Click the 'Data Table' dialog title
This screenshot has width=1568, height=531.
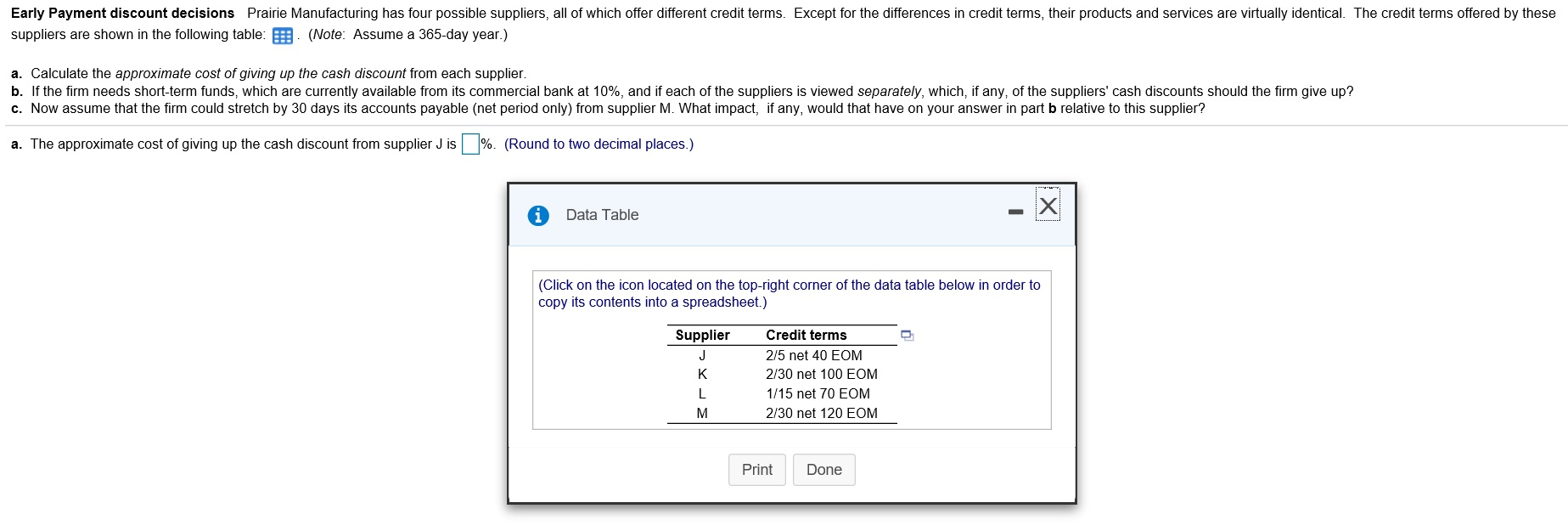(602, 215)
